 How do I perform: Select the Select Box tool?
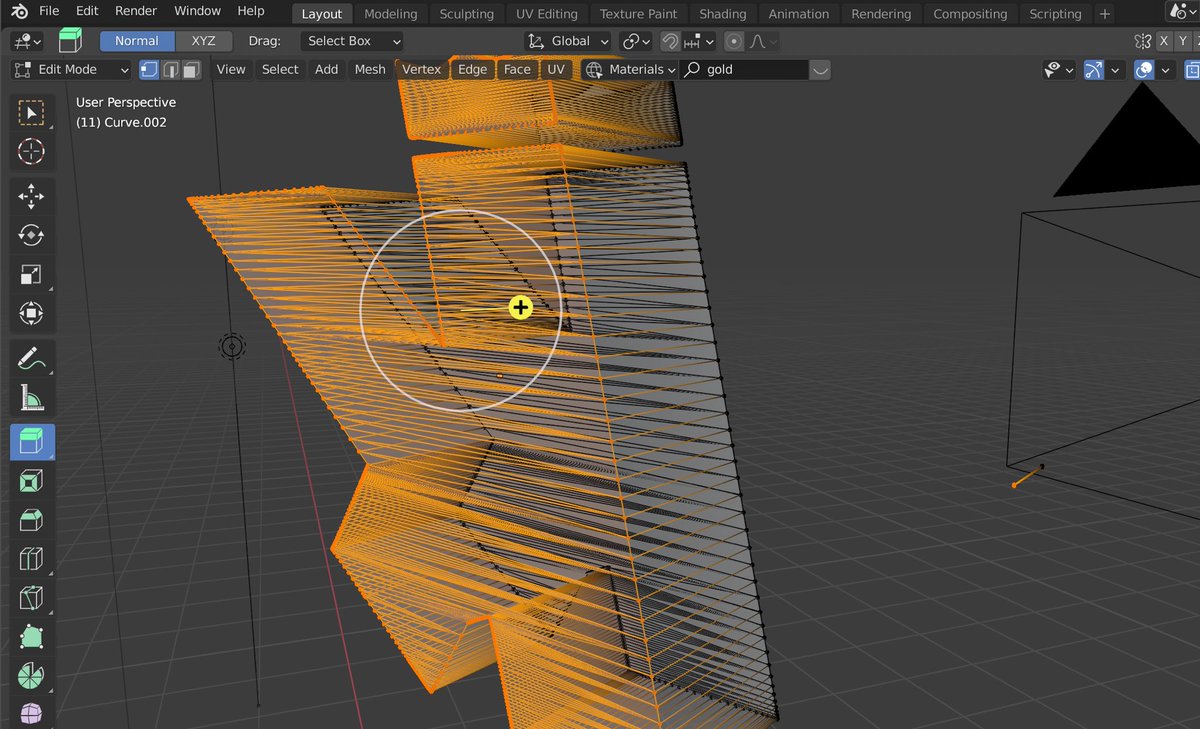point(32,113)
